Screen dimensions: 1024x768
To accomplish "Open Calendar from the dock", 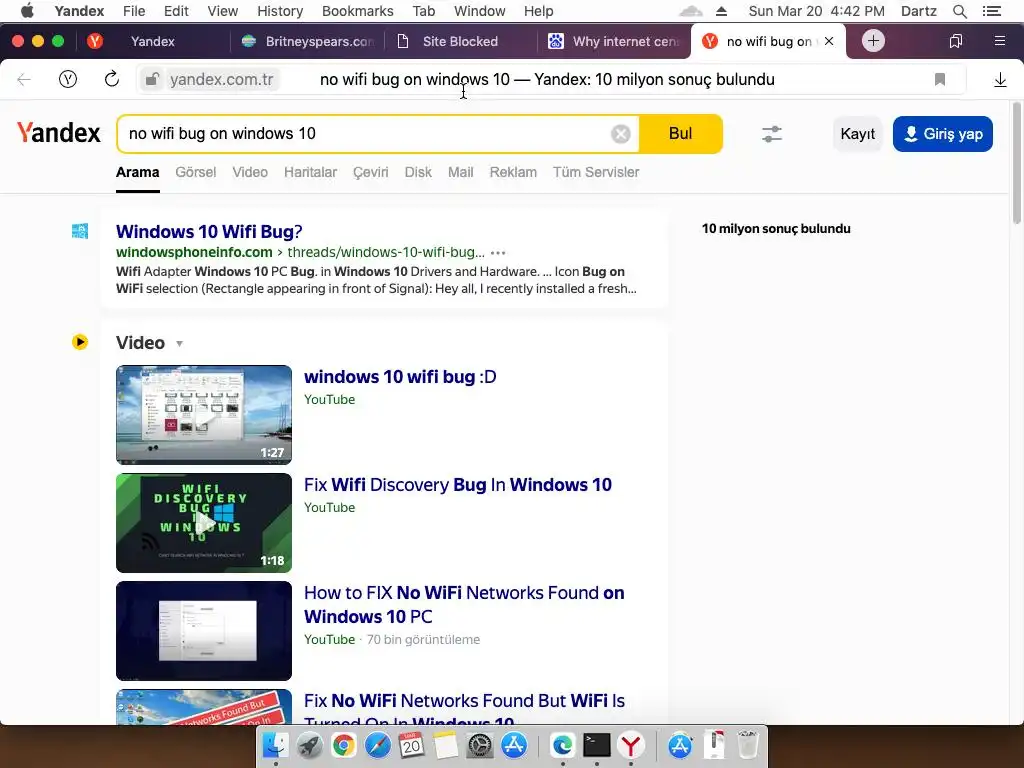I will pyautogui.click(x=411, y=745).
